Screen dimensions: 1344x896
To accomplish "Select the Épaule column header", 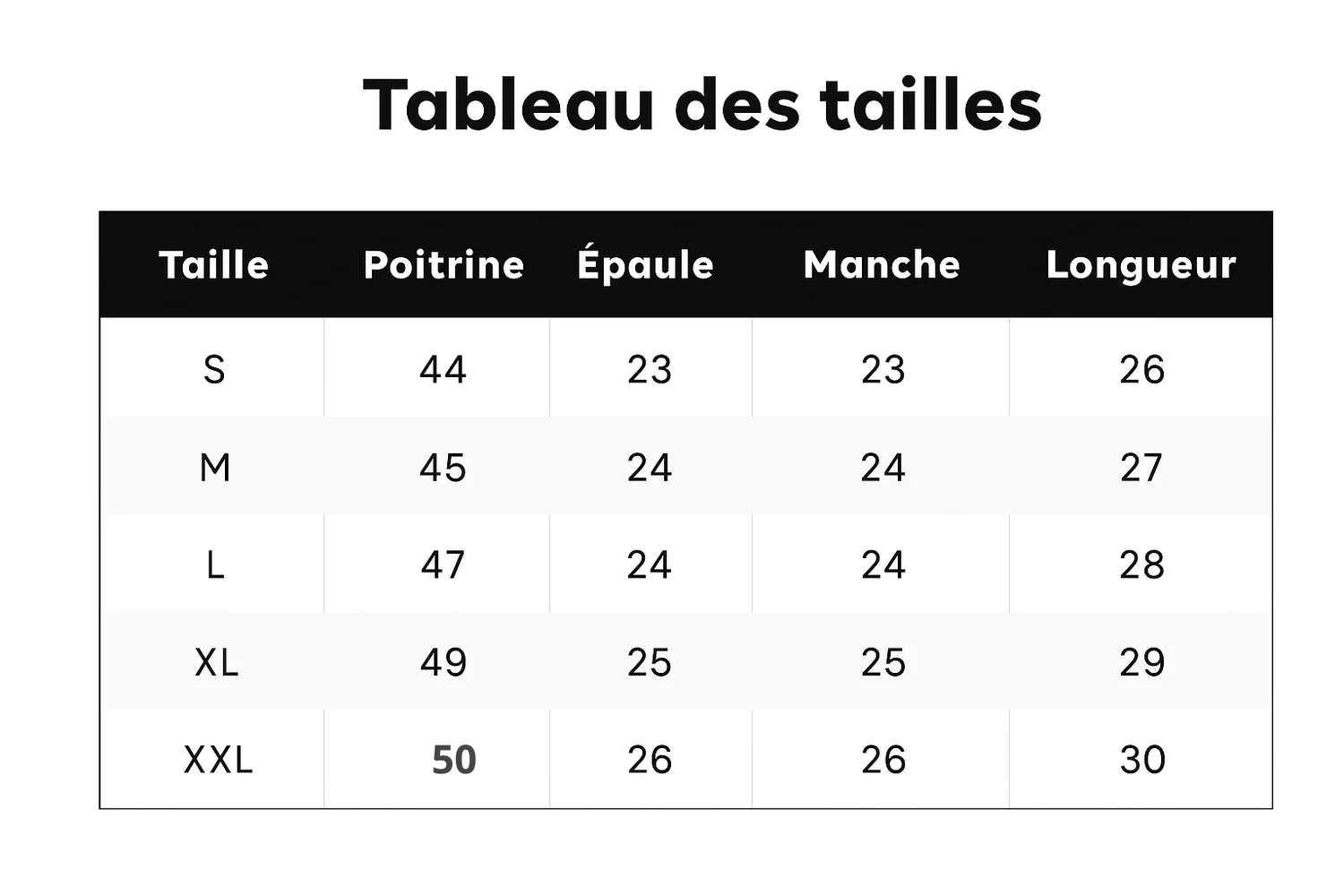I will (x=645, y=265).
